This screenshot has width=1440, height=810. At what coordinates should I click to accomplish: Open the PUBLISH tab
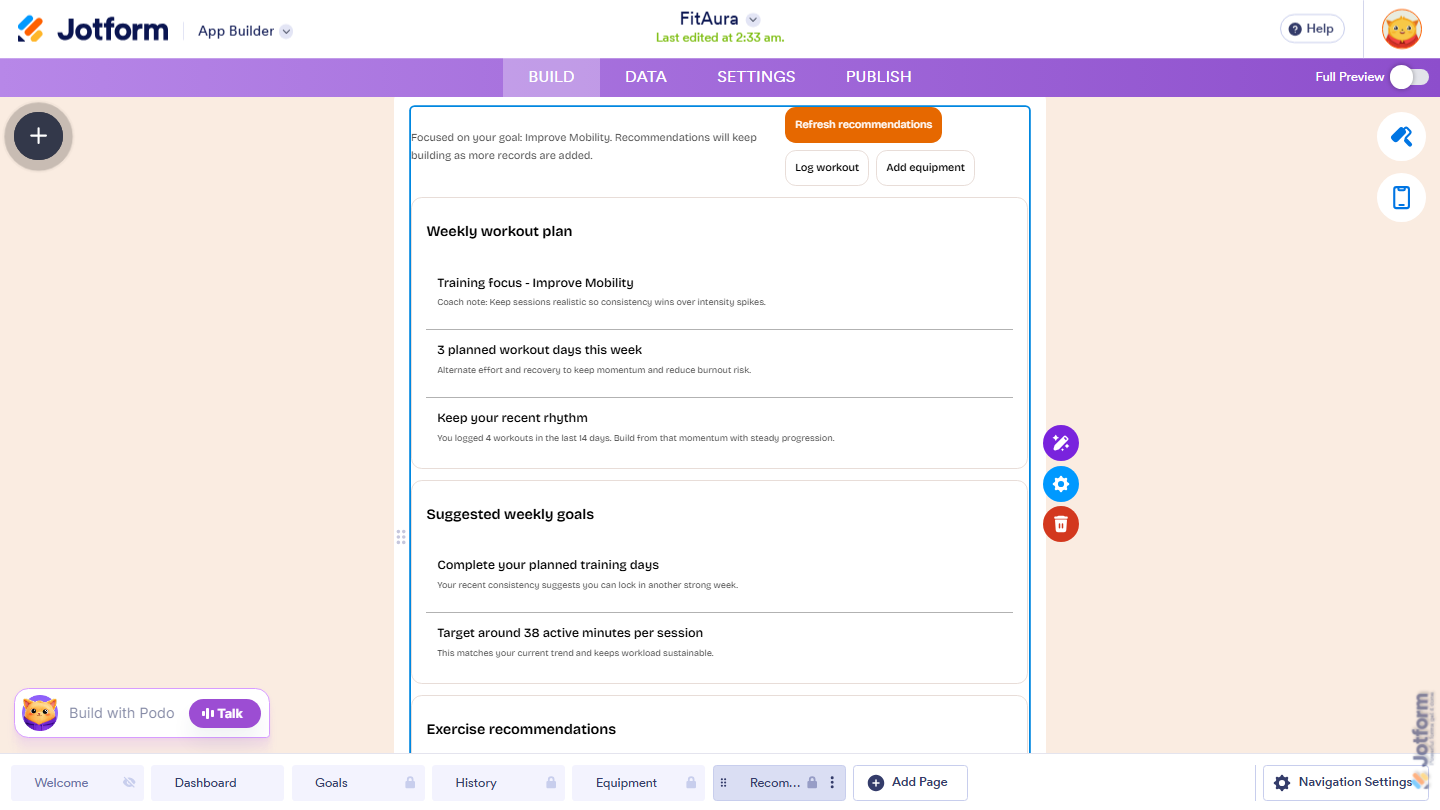[879, 77]
